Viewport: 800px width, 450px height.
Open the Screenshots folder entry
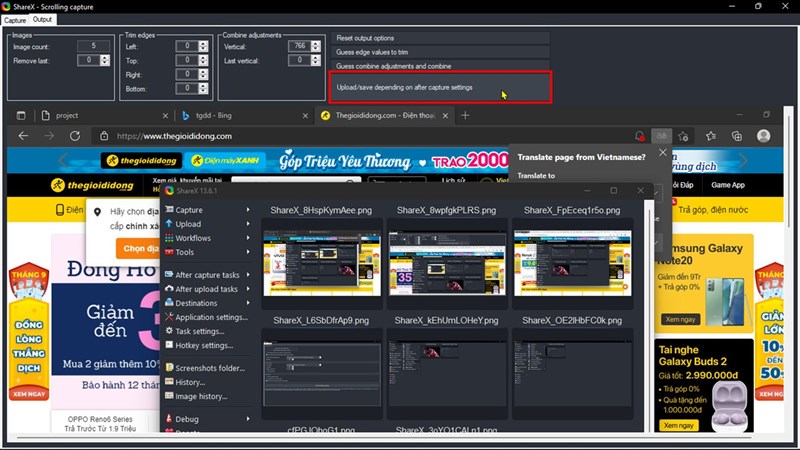click(207, 368)
